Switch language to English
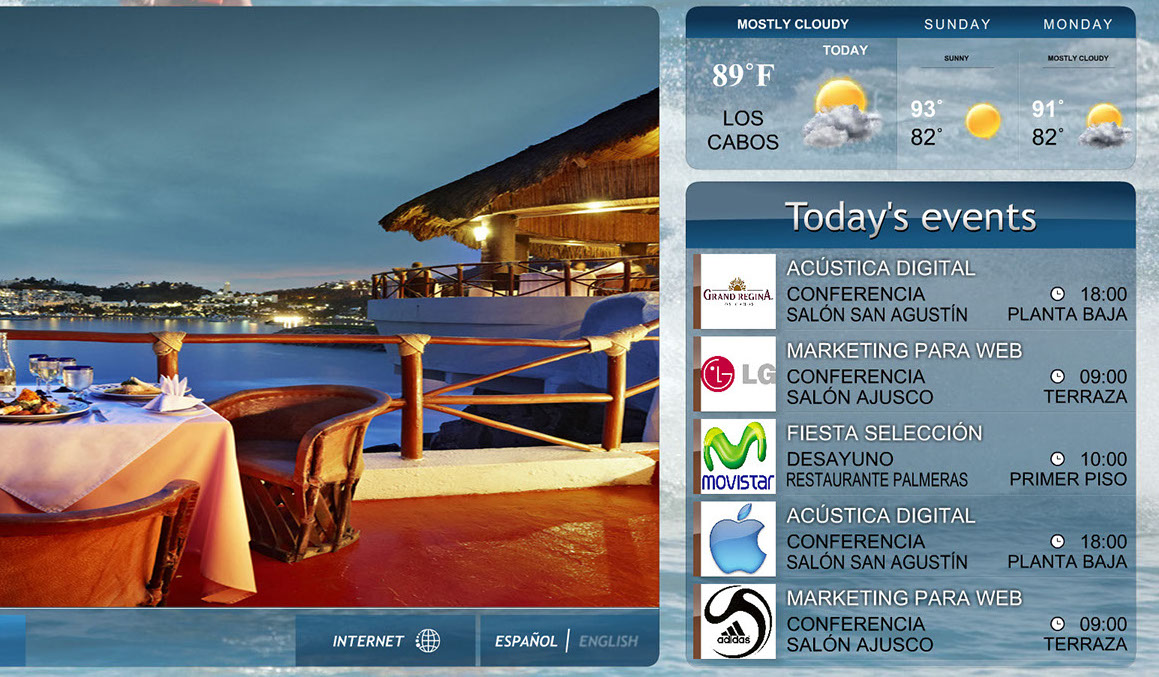Screen dimensions: 1159x677 point(608,641)
